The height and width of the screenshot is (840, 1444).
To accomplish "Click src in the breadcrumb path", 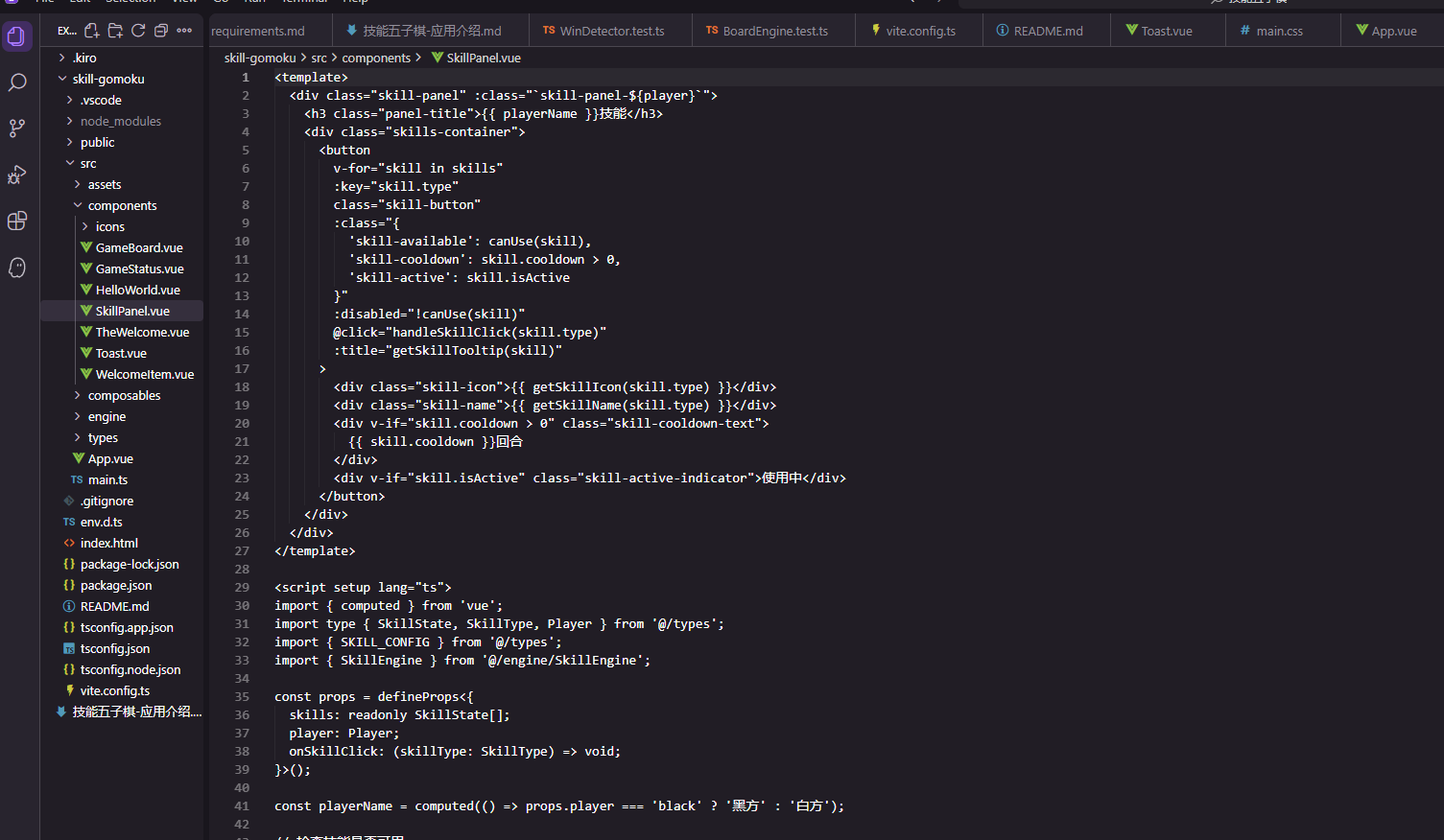I will (x=319, y=58).
